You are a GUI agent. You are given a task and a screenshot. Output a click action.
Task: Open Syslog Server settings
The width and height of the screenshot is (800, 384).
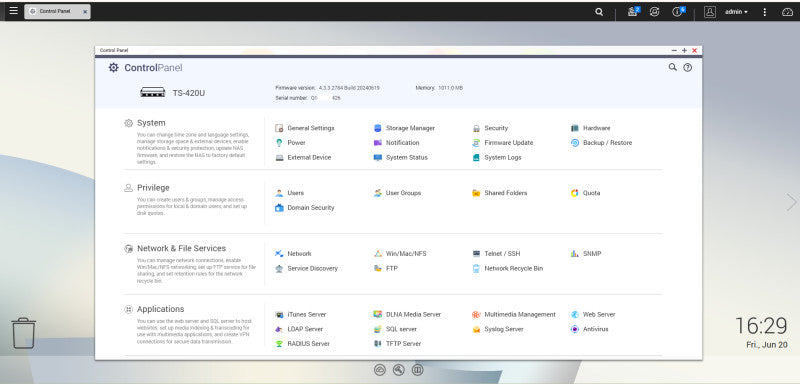click(x=498, y=329)
